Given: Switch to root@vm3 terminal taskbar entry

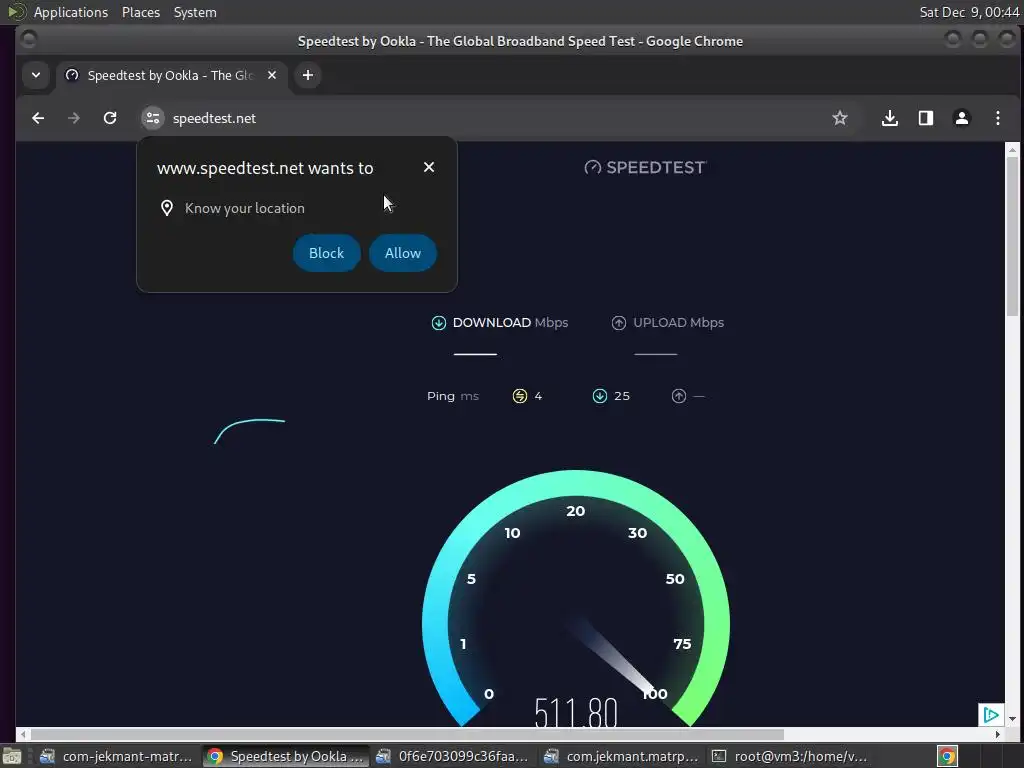Looking at the screenshot, I should pyautogui.click(x=790, y=756).
